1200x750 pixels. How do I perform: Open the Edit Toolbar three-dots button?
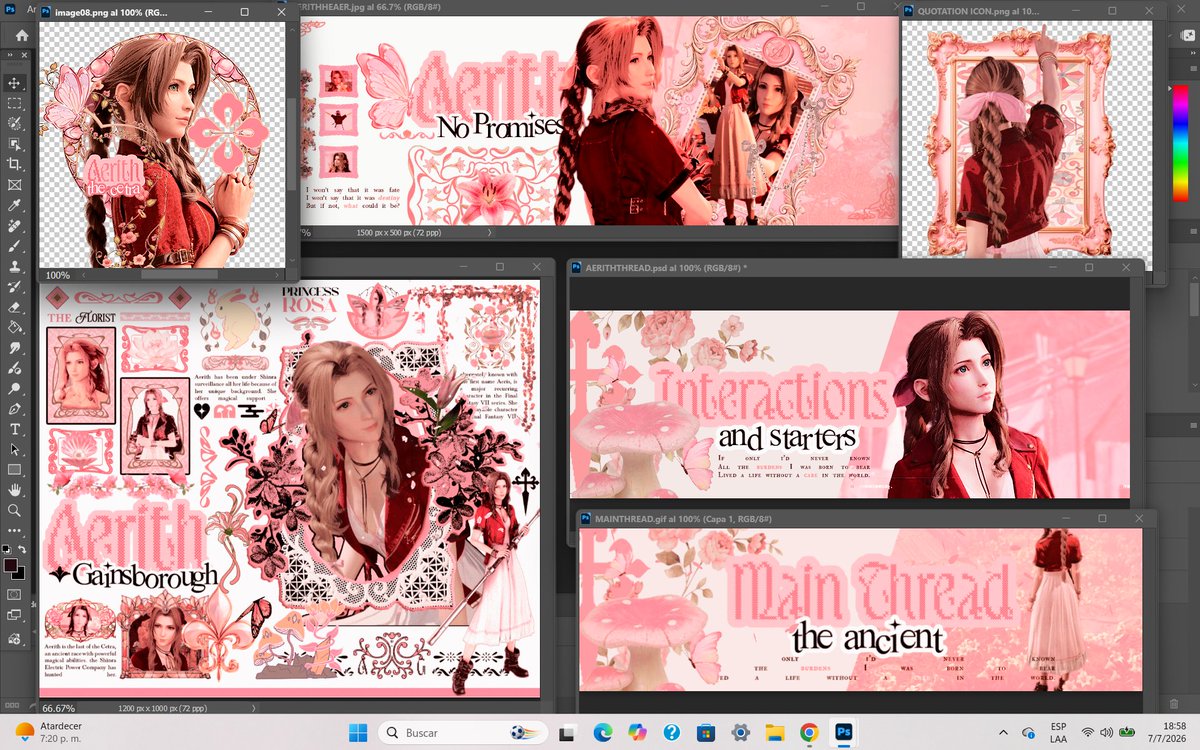15,531
